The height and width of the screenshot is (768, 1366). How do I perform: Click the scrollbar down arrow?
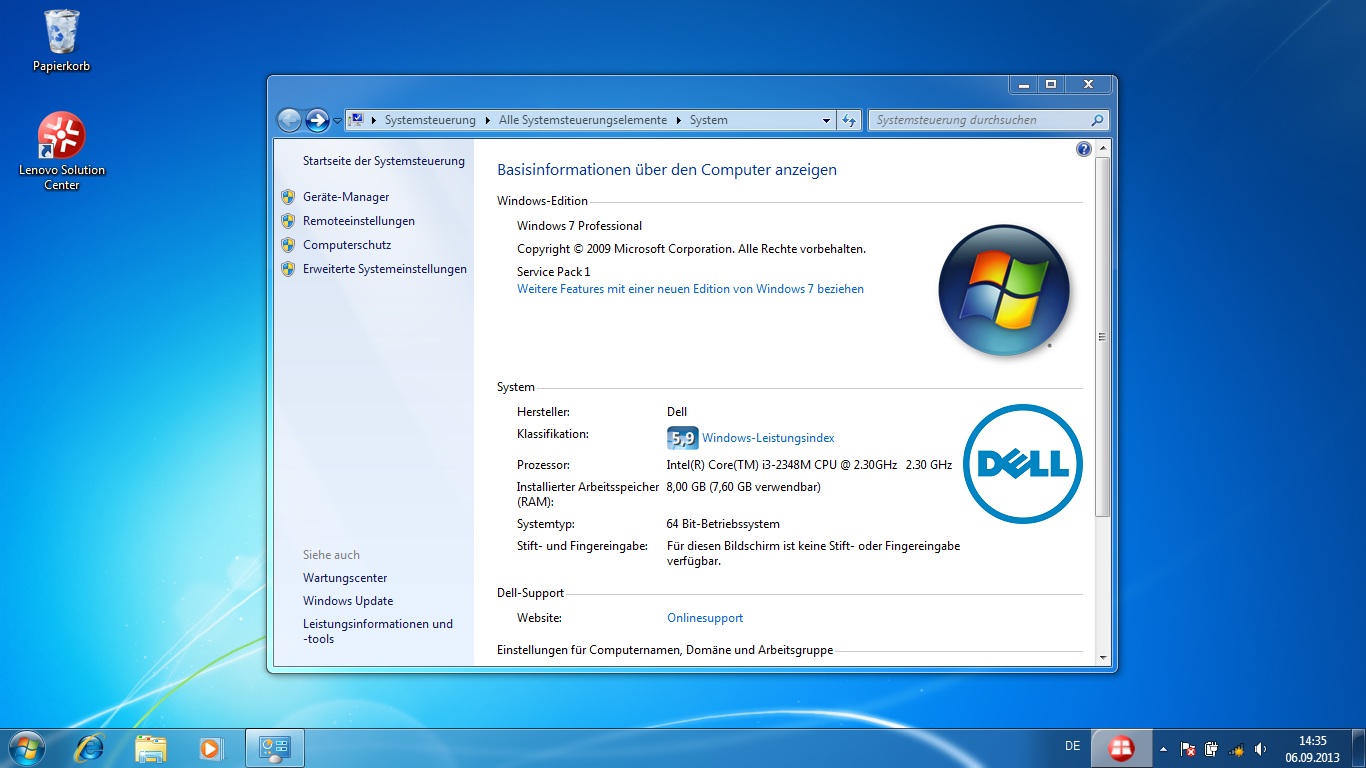[x=1103, y=657]
